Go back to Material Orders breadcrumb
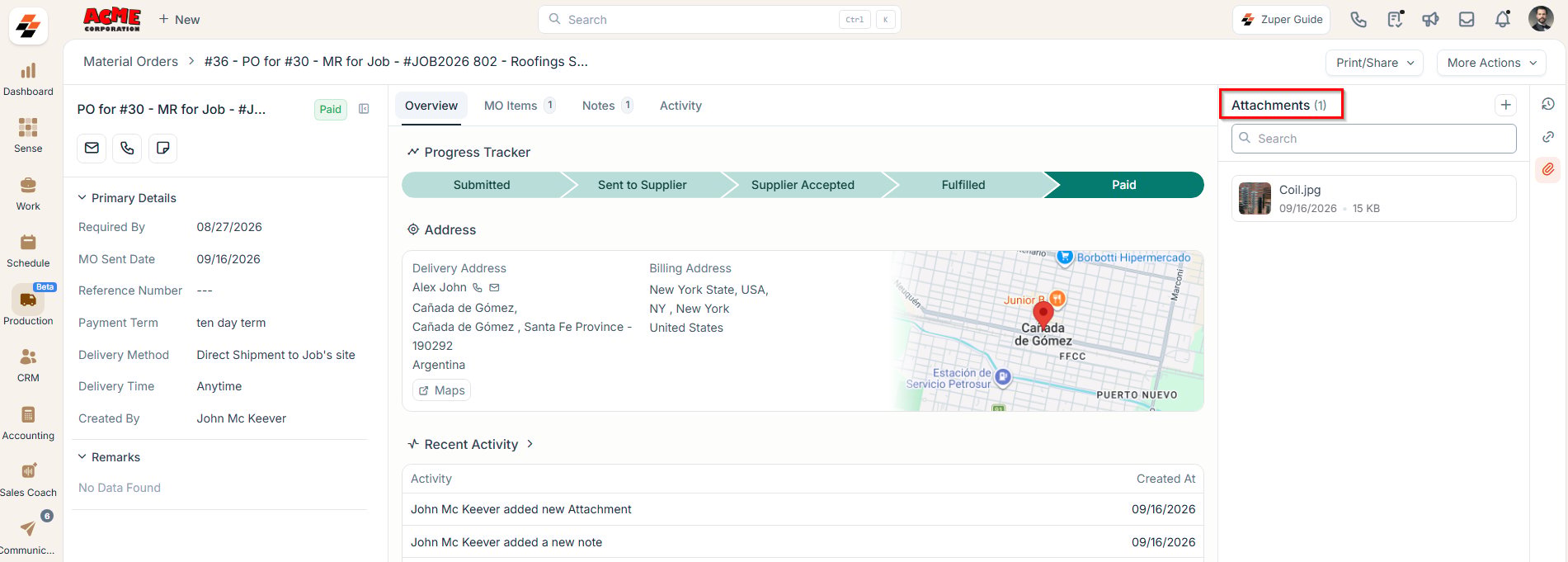 pos(130,62)
